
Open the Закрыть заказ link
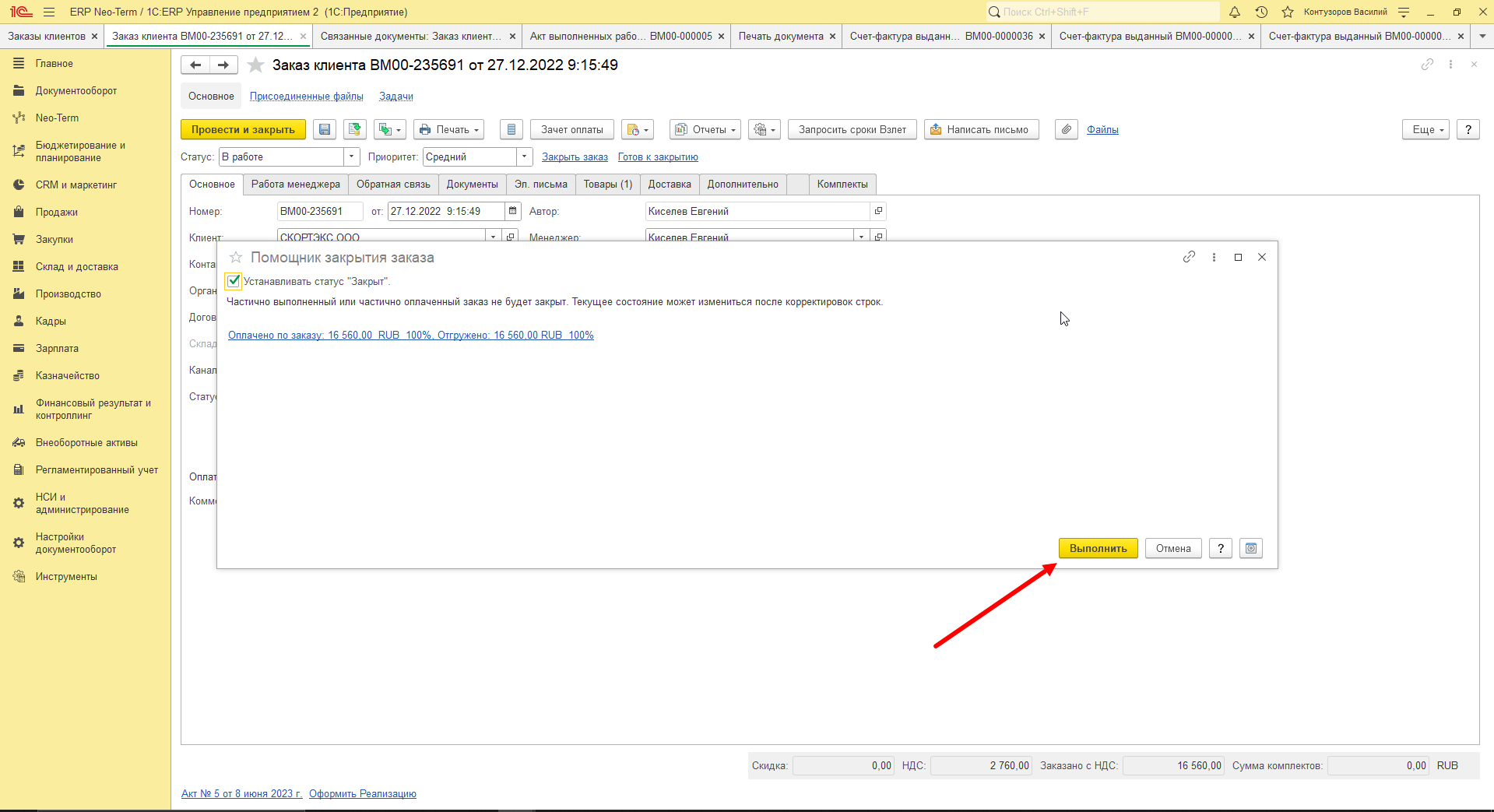575,157
